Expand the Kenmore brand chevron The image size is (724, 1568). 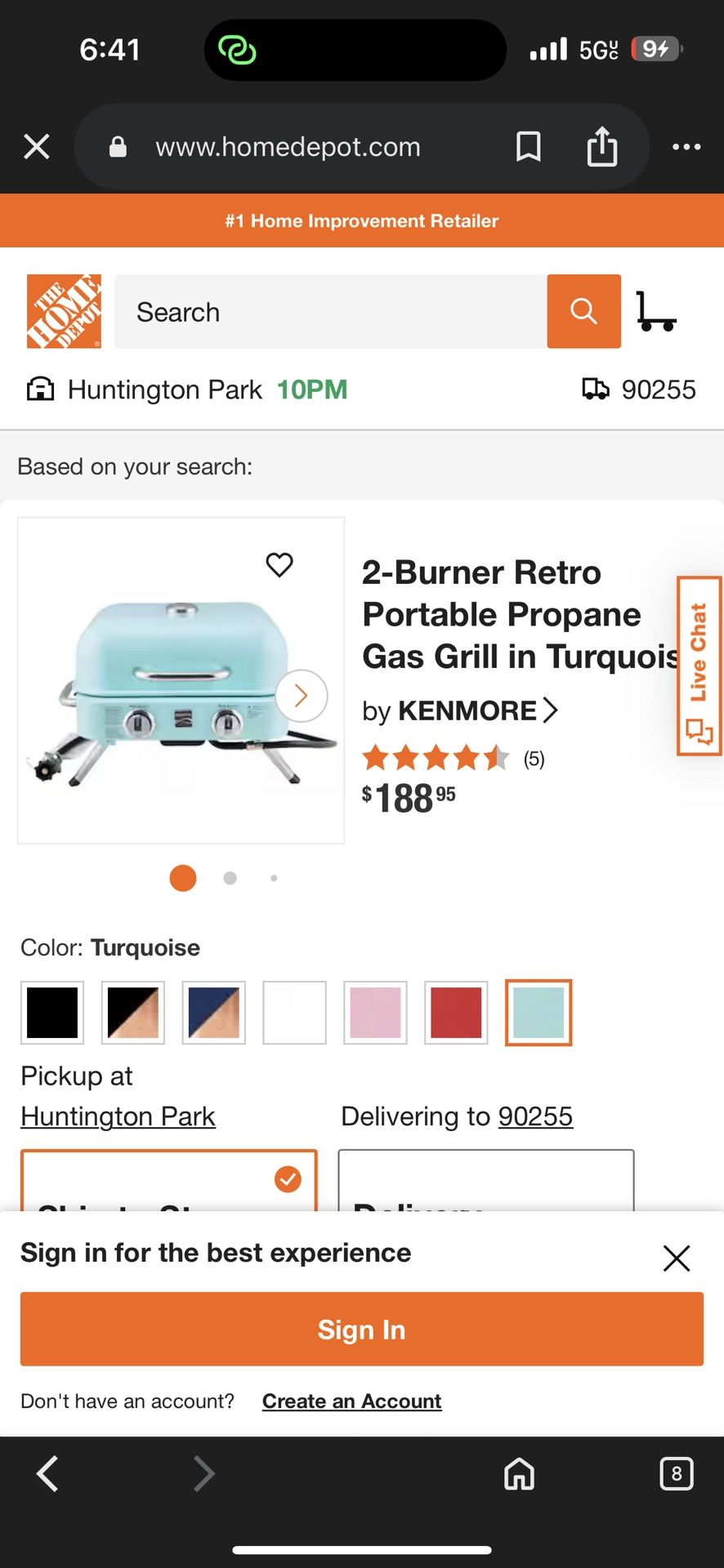(550, 710)
